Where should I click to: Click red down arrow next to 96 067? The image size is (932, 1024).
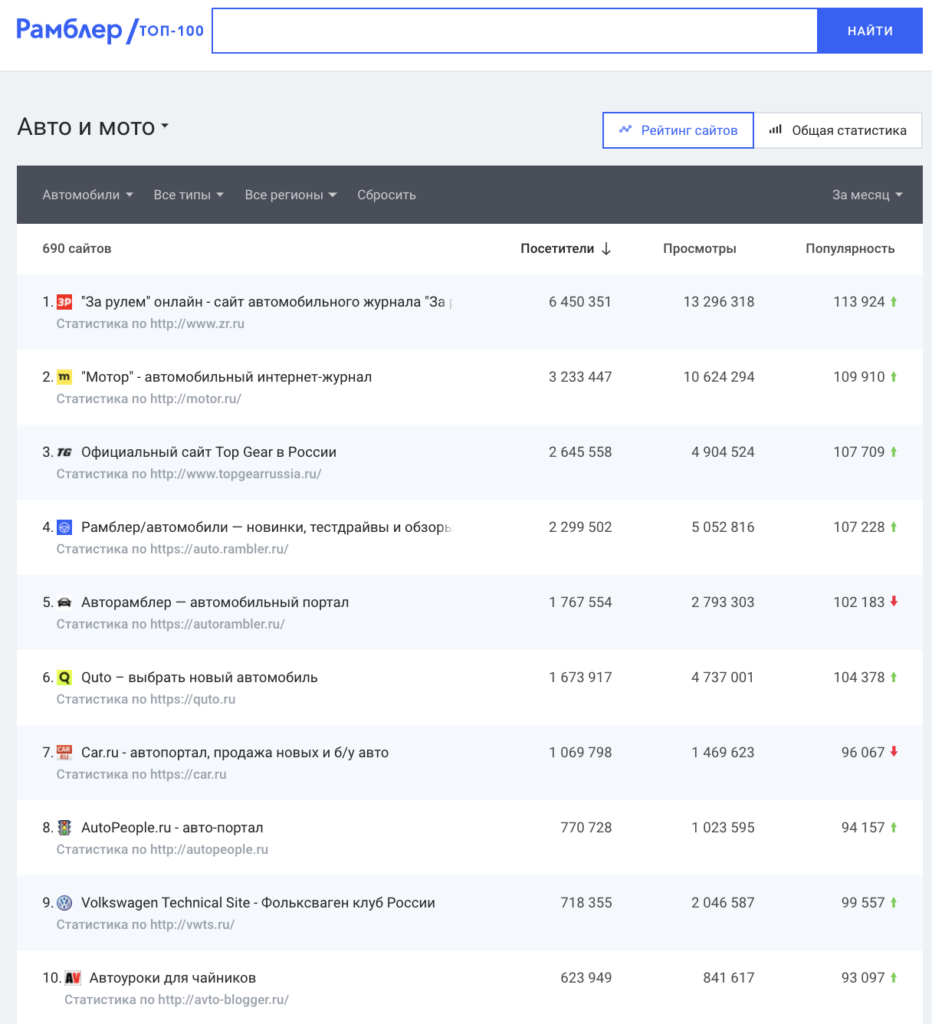tap(893, 752)
